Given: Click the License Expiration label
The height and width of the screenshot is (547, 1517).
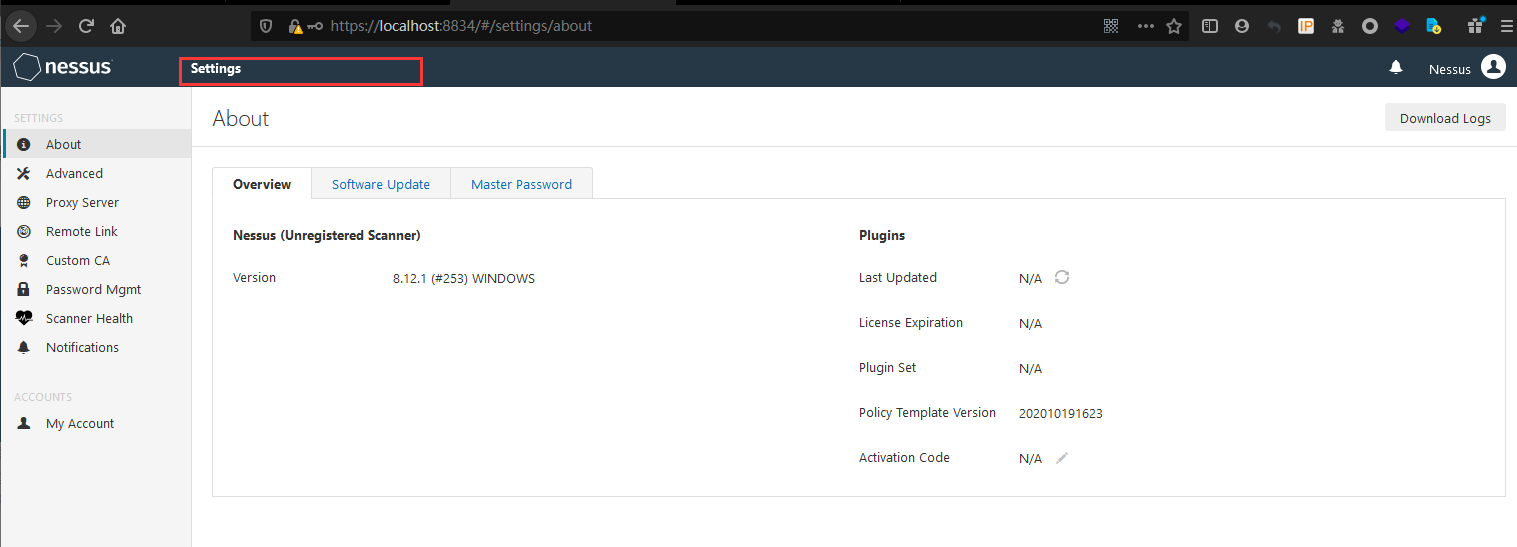Looking at the screenshot, I should [911, 323].
